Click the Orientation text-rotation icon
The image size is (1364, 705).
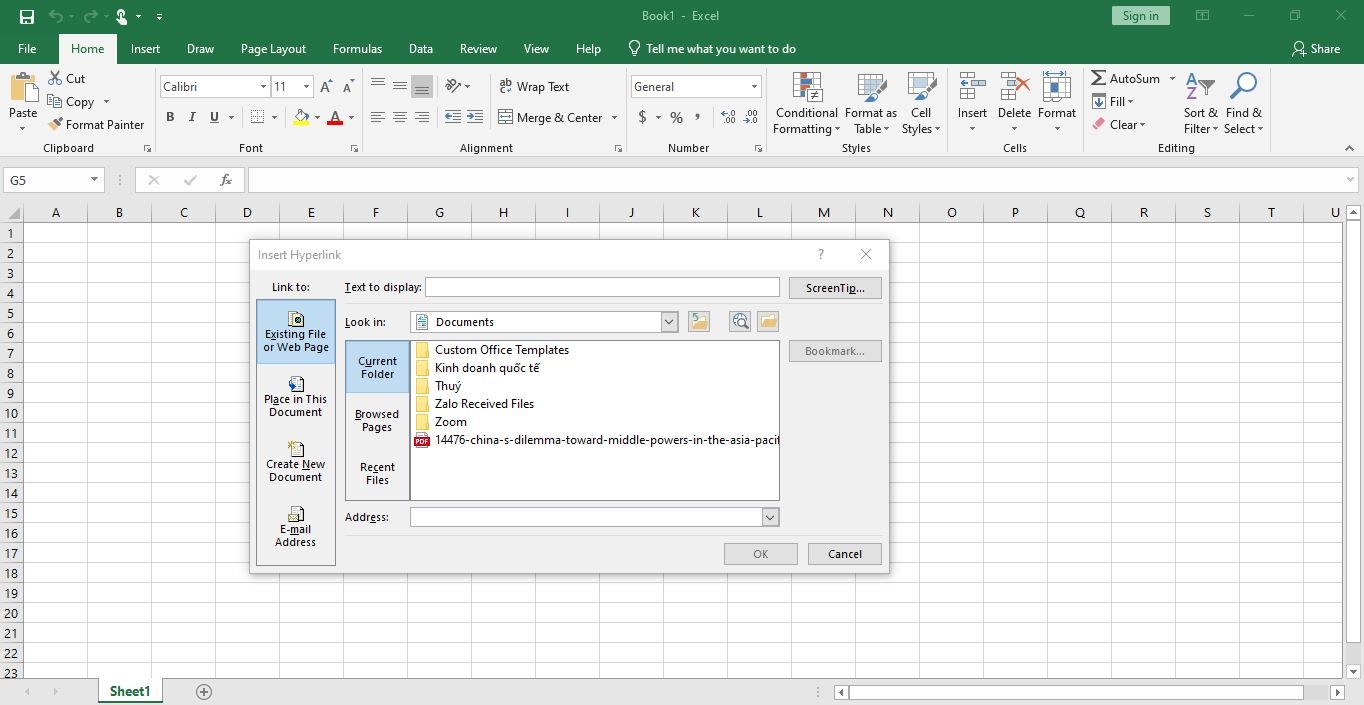pyautogui.click(x=454, y=86)
